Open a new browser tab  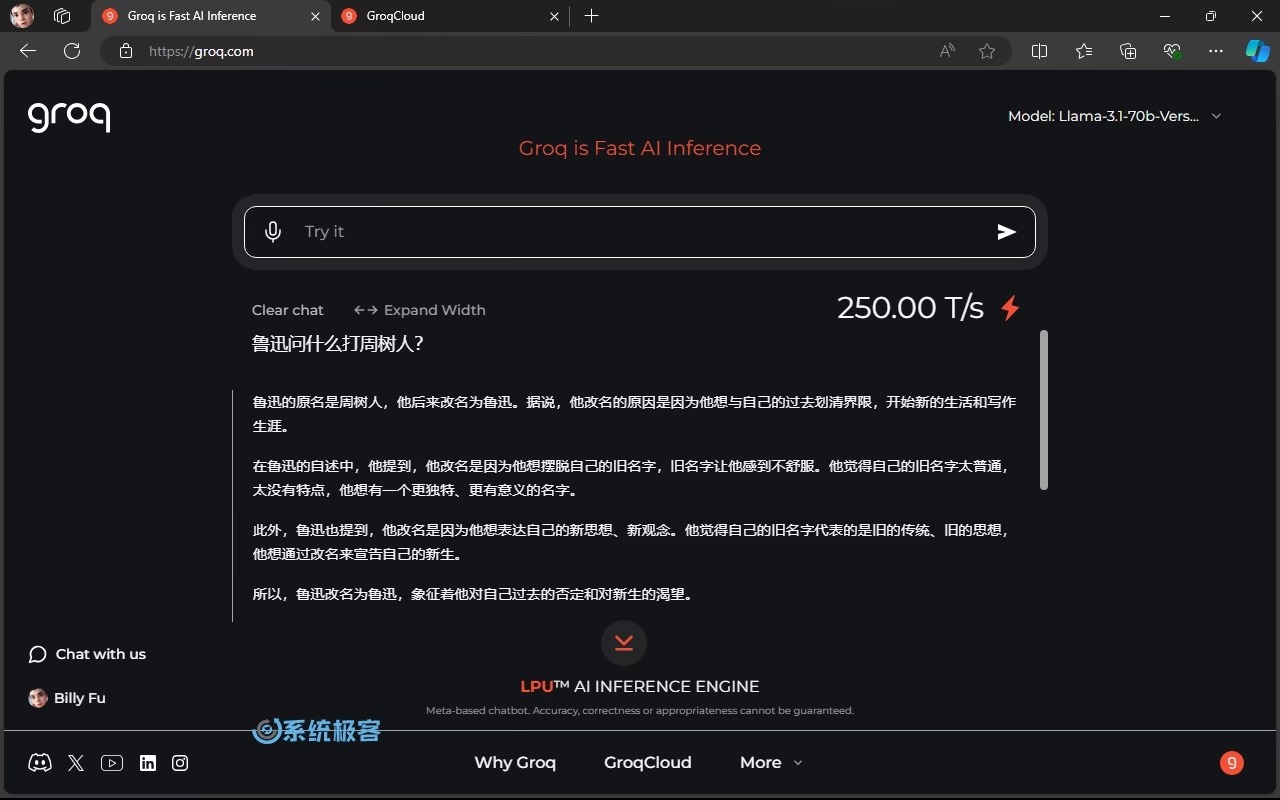tap(591, 16)
